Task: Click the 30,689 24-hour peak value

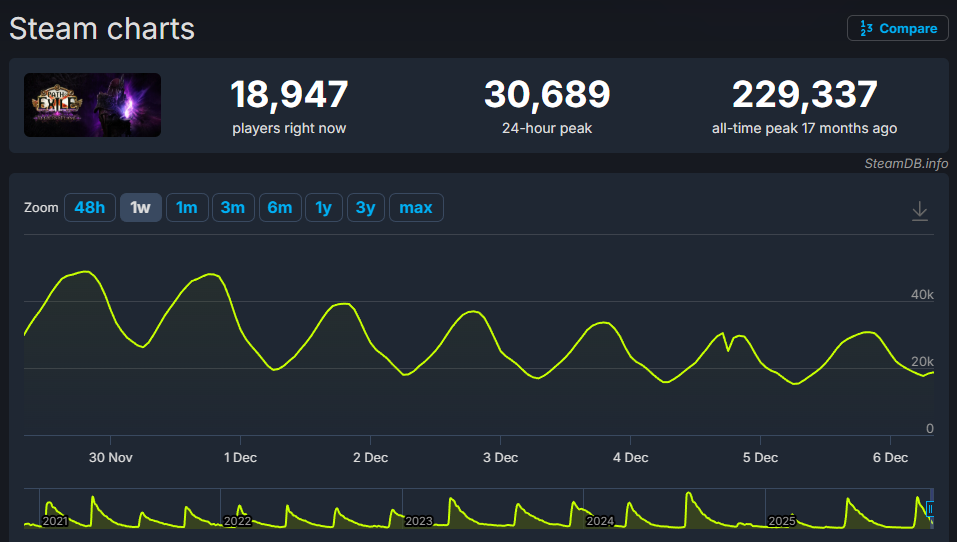Action: (x=547, y=95)
